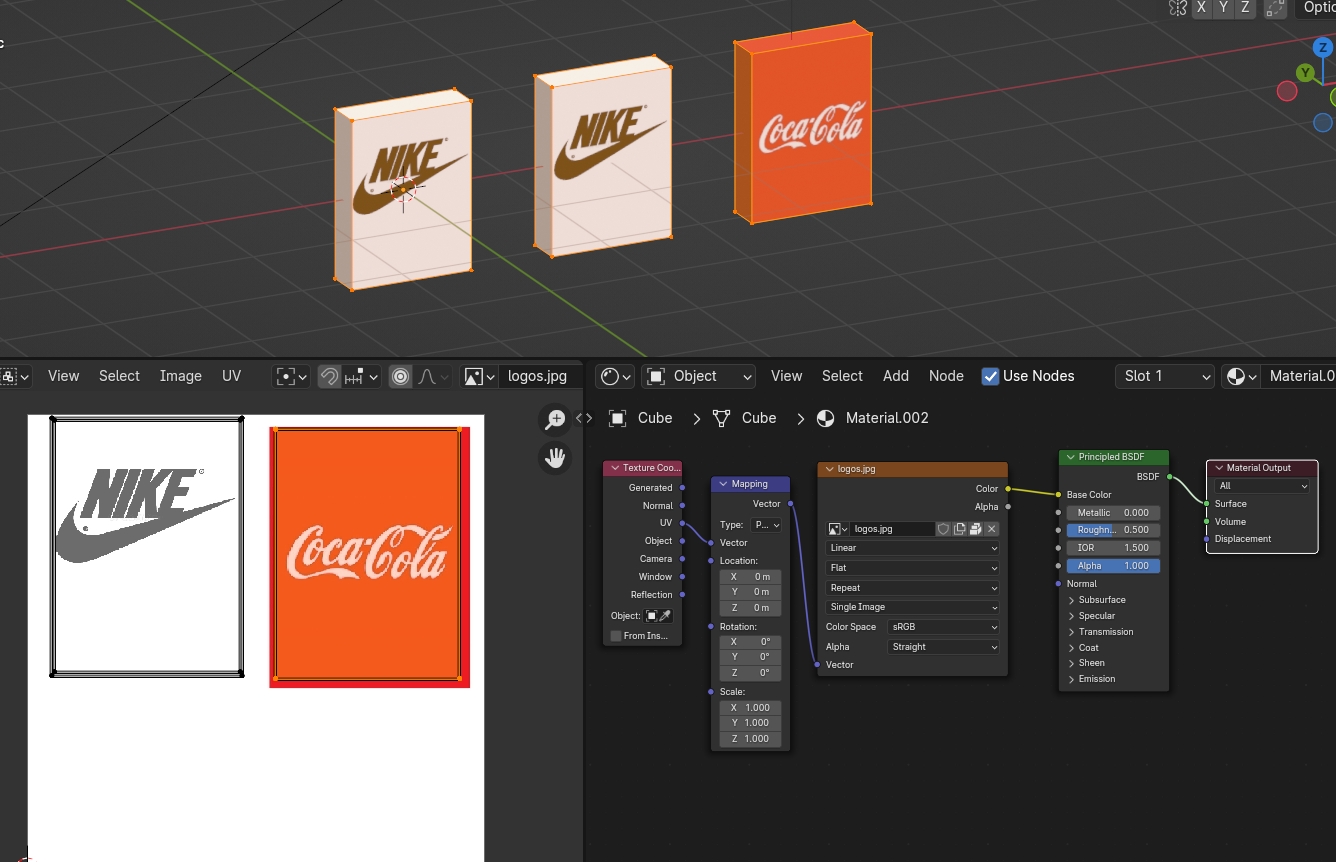Toggle X axis mirror in the 3D viewport
This screenshot has width=1336, height=862.
click(1201, 8)
